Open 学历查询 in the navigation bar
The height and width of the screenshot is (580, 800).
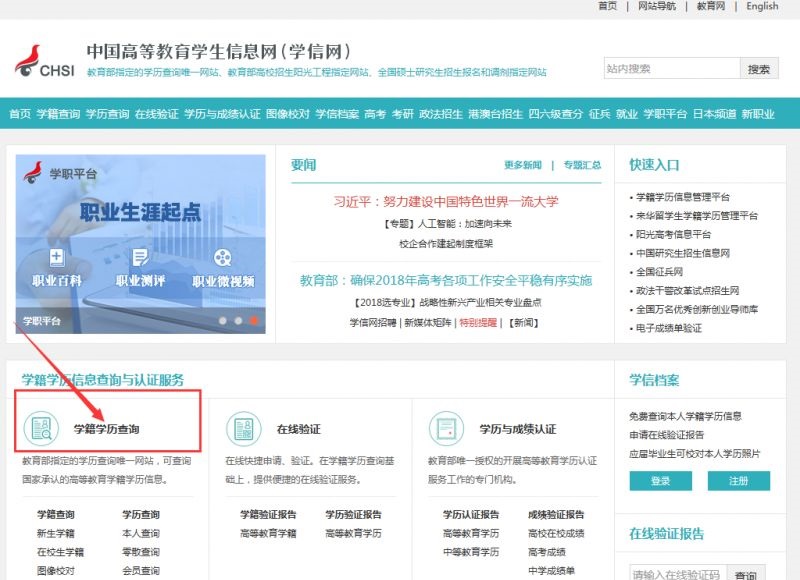tap(108, 114)
